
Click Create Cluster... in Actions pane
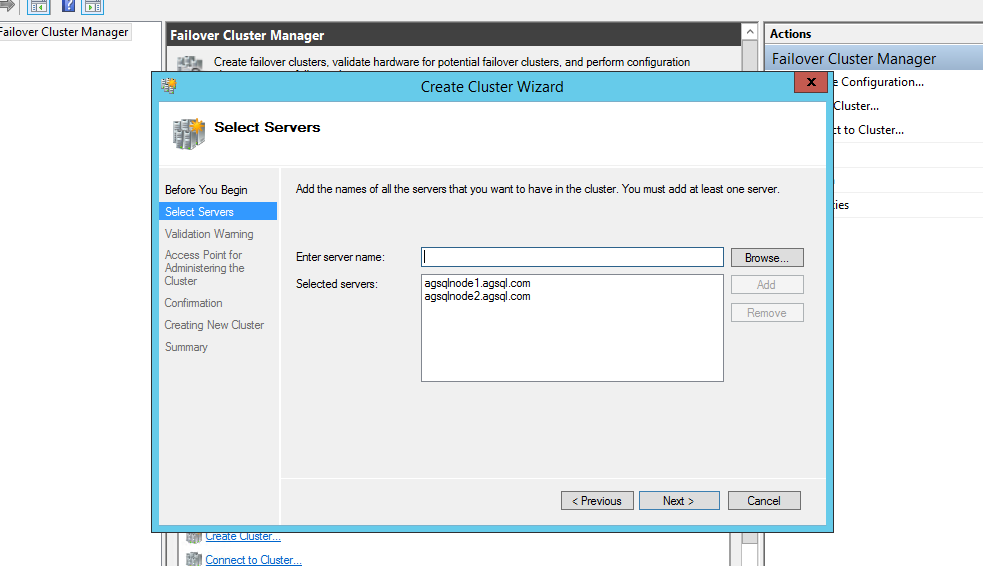pos(856,106)
